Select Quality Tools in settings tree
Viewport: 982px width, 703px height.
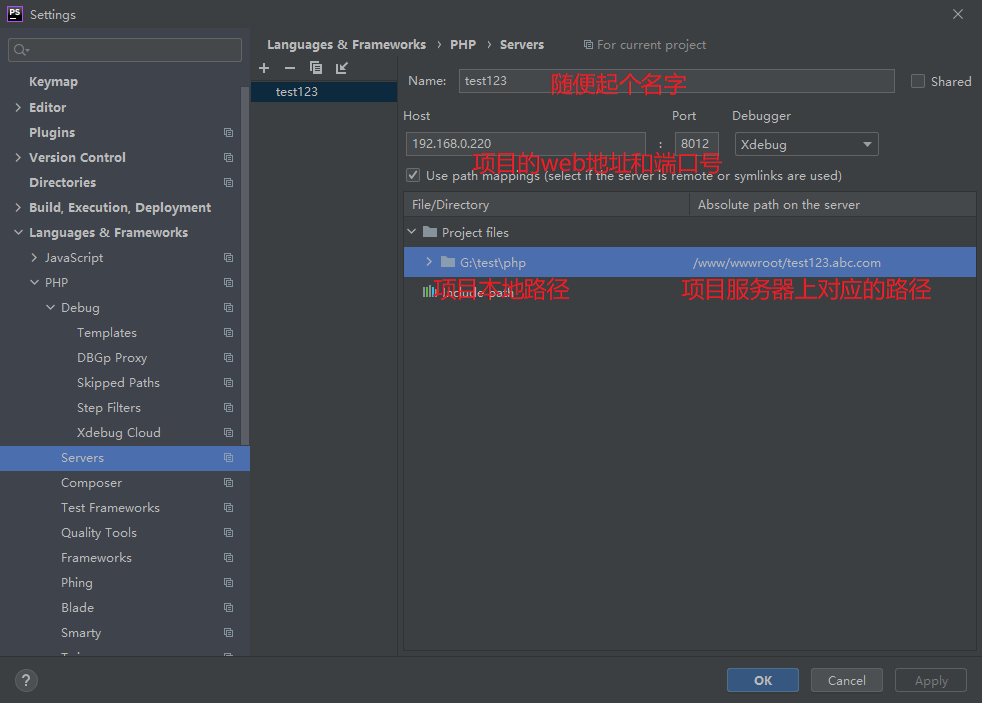[x=99, y=533]
